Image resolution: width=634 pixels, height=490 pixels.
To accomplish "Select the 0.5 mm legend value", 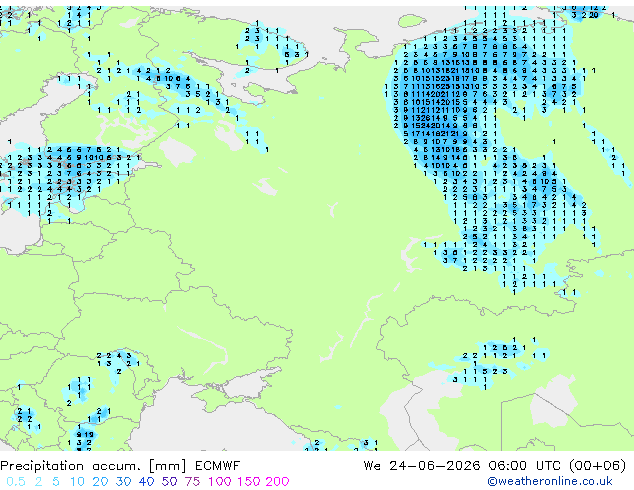I will tap(16, 482).
